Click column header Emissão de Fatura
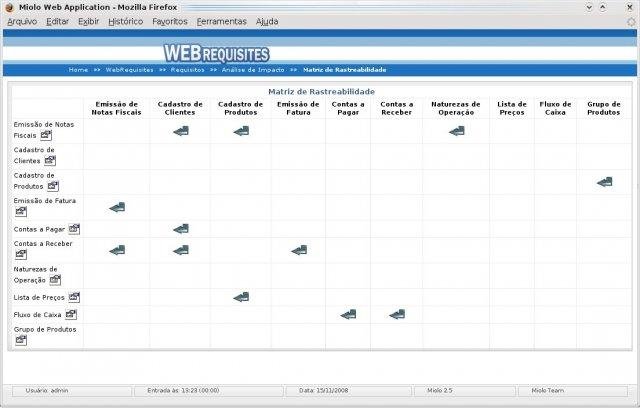 pos(298,108)
